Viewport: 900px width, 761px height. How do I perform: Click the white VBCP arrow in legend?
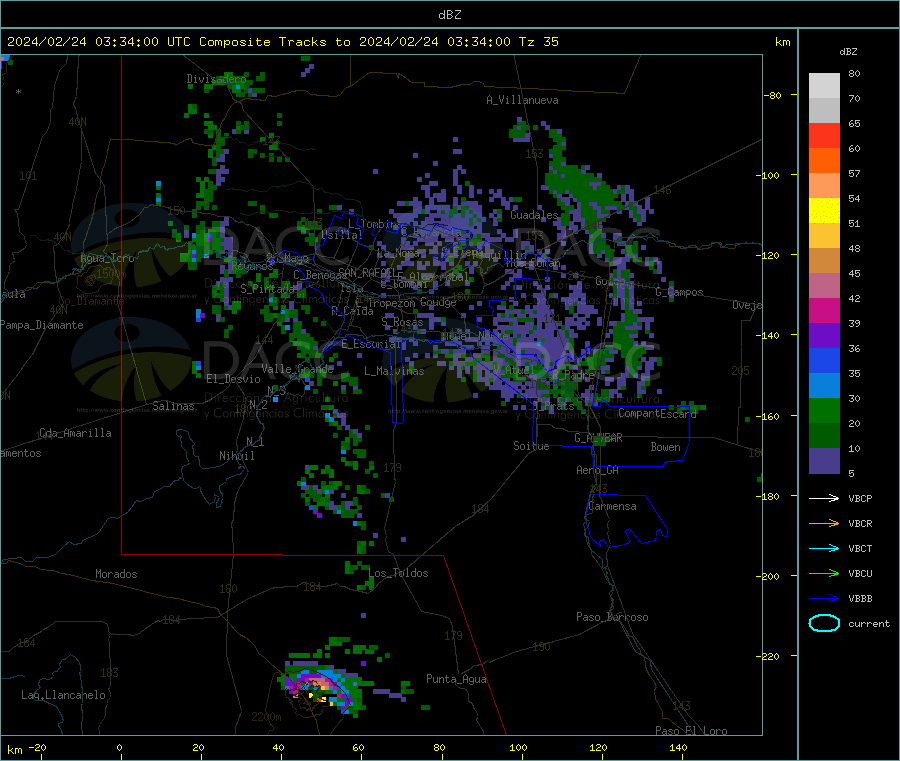click(x=824, y=498)
